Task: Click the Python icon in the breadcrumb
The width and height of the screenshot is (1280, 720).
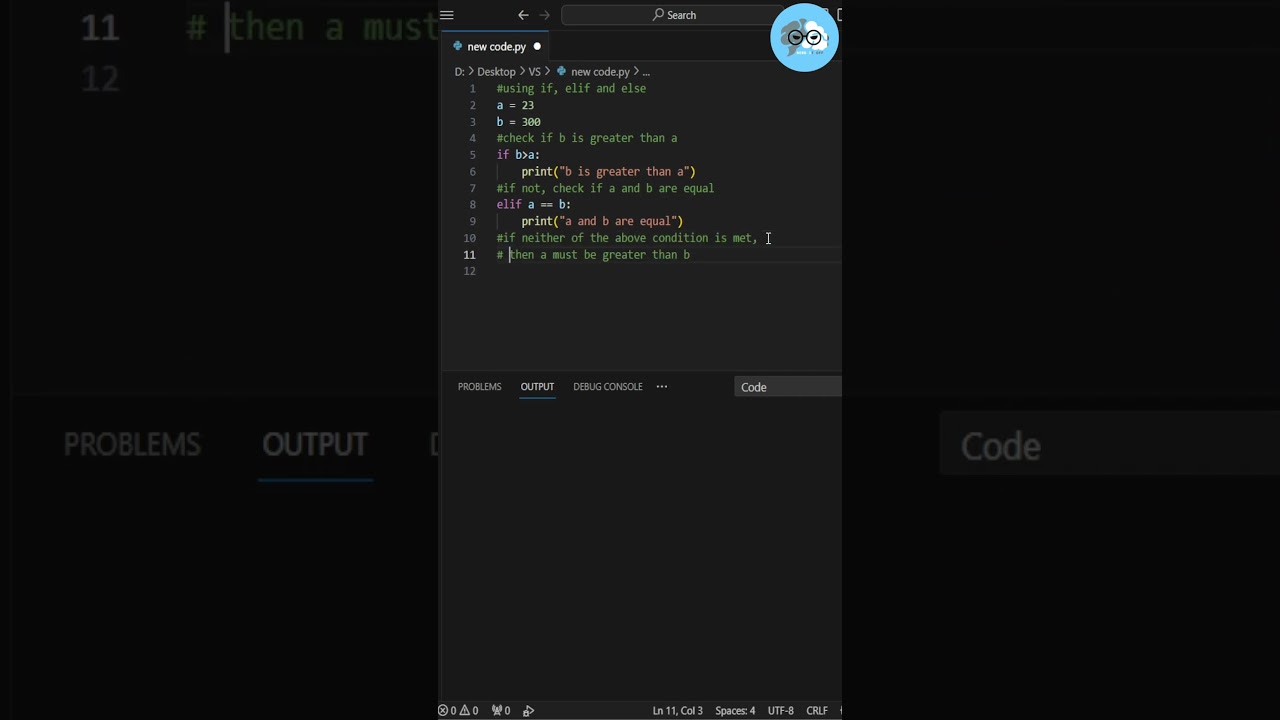Action: (562, 72)
